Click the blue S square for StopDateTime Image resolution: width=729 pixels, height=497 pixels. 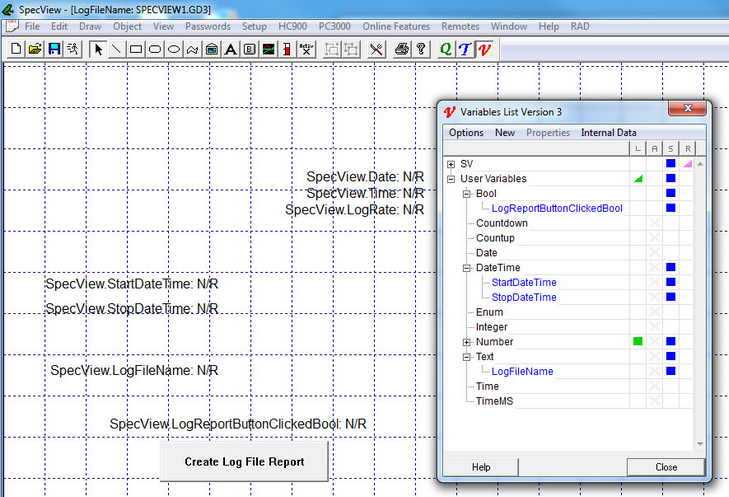point(670,297)
